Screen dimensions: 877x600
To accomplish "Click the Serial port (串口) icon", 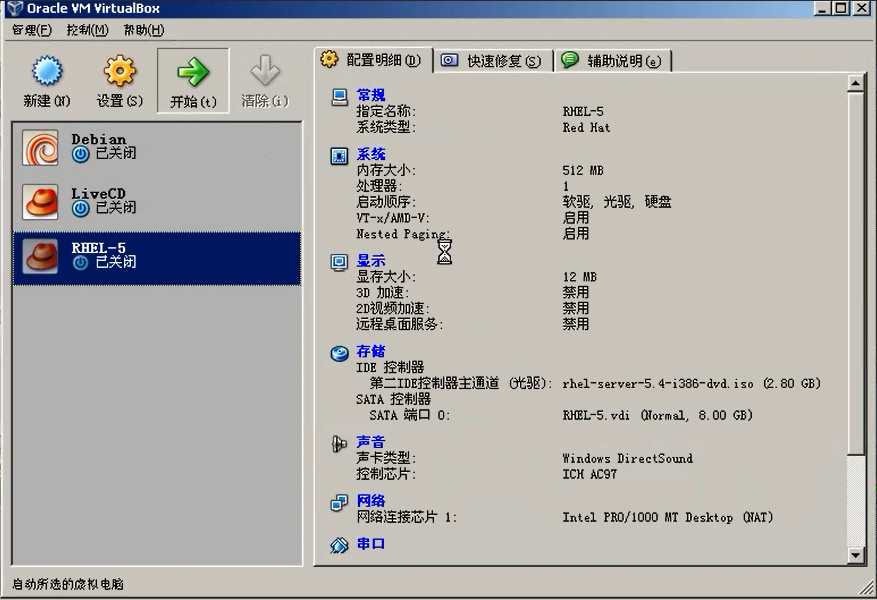I will [x=340, y=545].
